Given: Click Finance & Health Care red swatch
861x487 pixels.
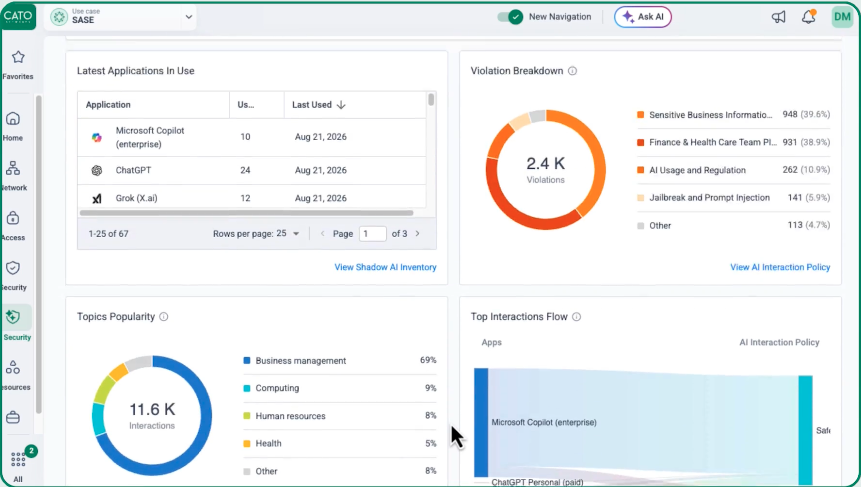Looking at the screenshot, I should tap(640, 142).
